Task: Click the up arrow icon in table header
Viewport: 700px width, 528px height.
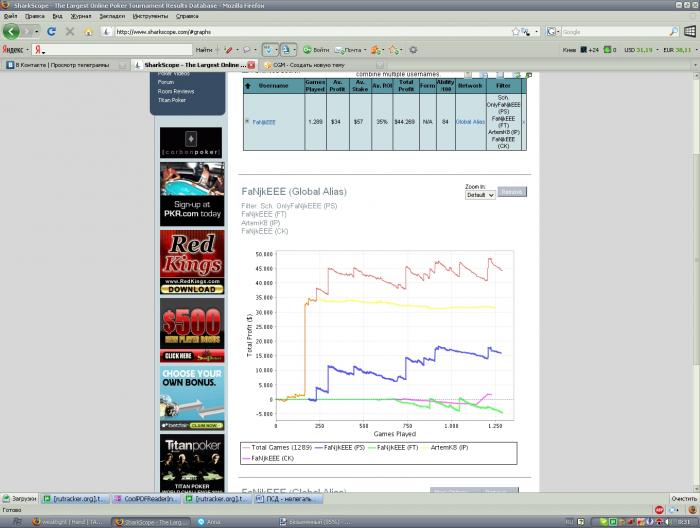Action: (248, 86)
